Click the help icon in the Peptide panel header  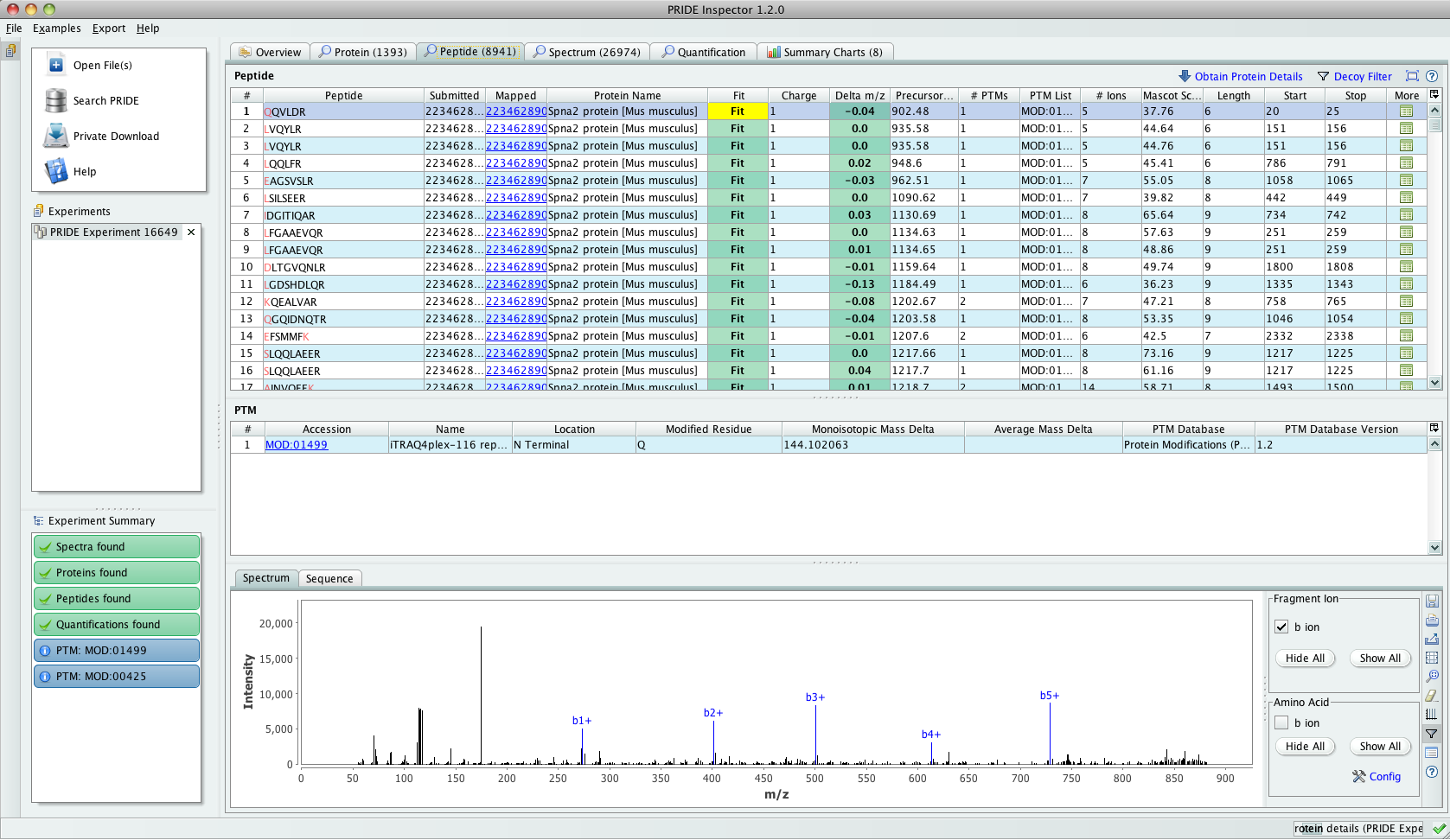coord(1432,76)
